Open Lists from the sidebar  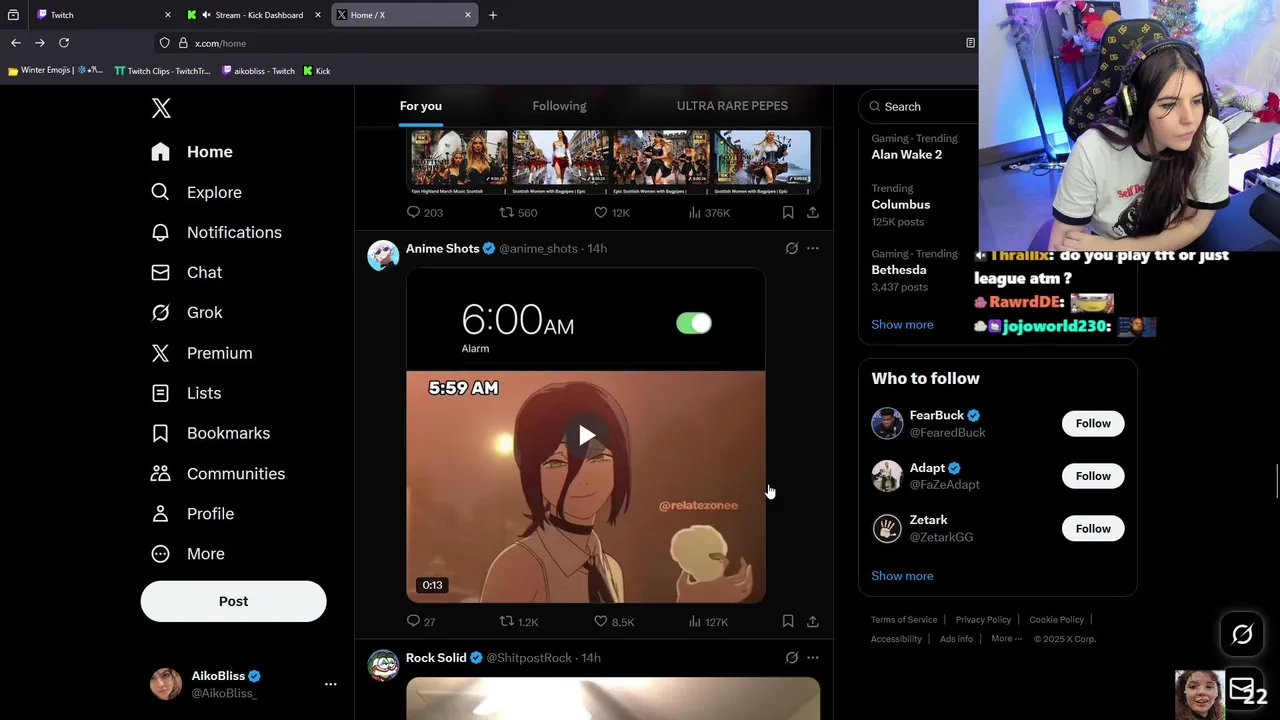point(186,393)
